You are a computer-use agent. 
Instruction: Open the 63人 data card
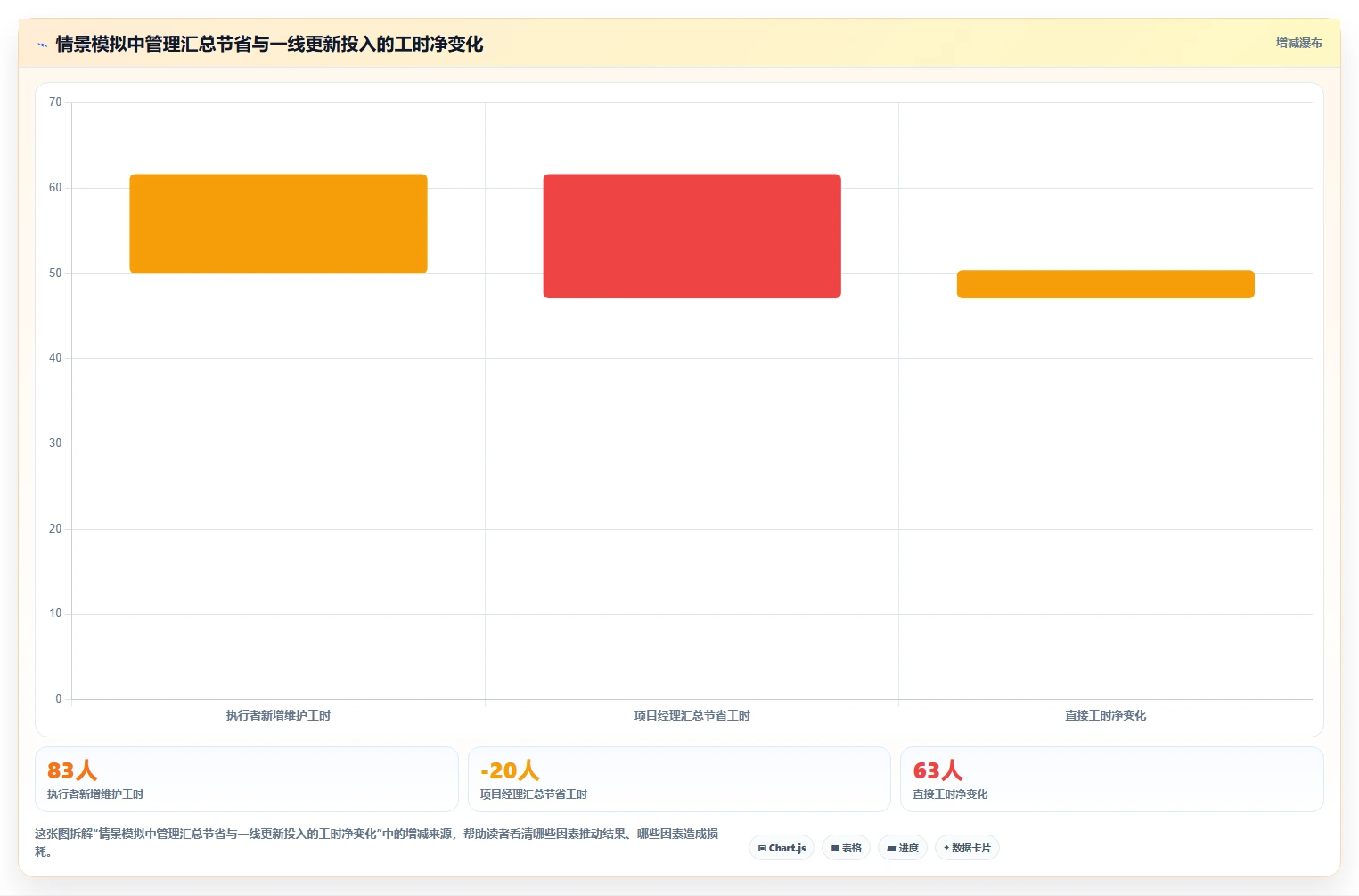click(1111, 779)
